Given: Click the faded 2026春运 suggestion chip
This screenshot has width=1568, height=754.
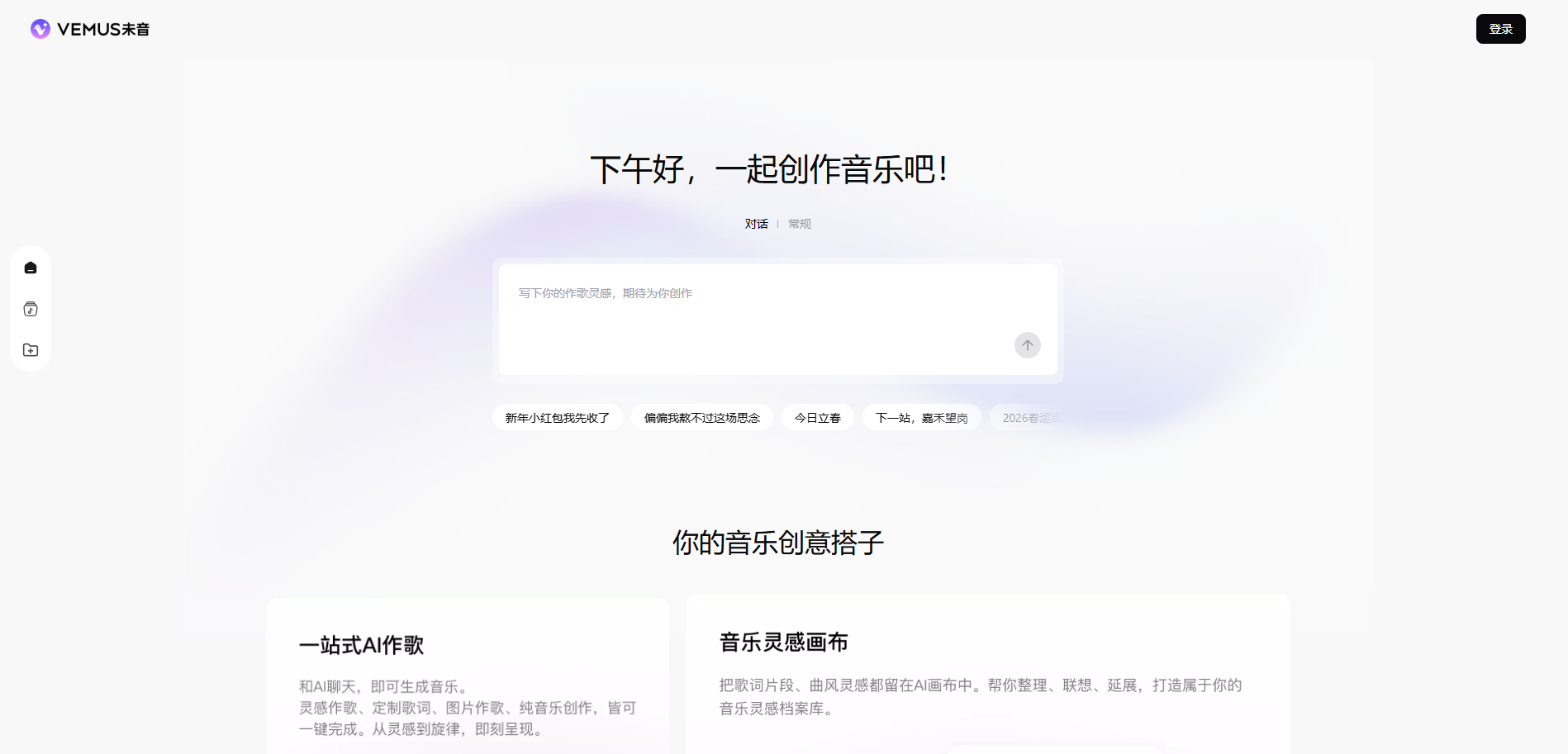Looking at the screenshot, I should coord(1029,418).
